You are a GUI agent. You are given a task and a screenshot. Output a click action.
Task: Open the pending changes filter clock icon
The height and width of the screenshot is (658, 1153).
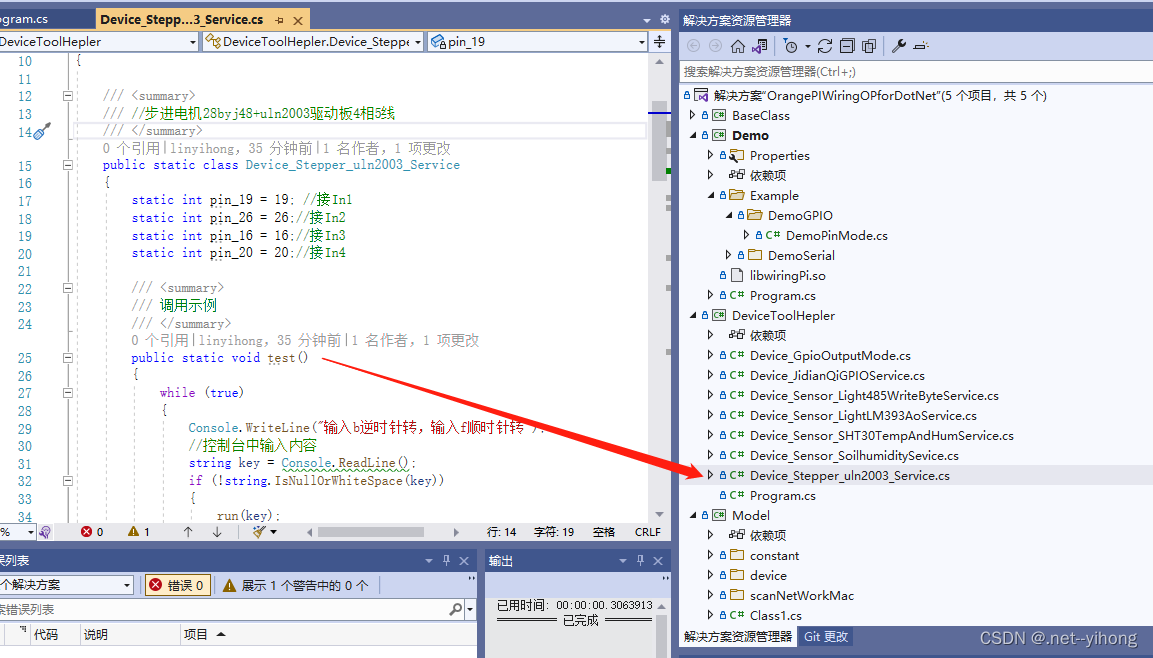[790, 46]
